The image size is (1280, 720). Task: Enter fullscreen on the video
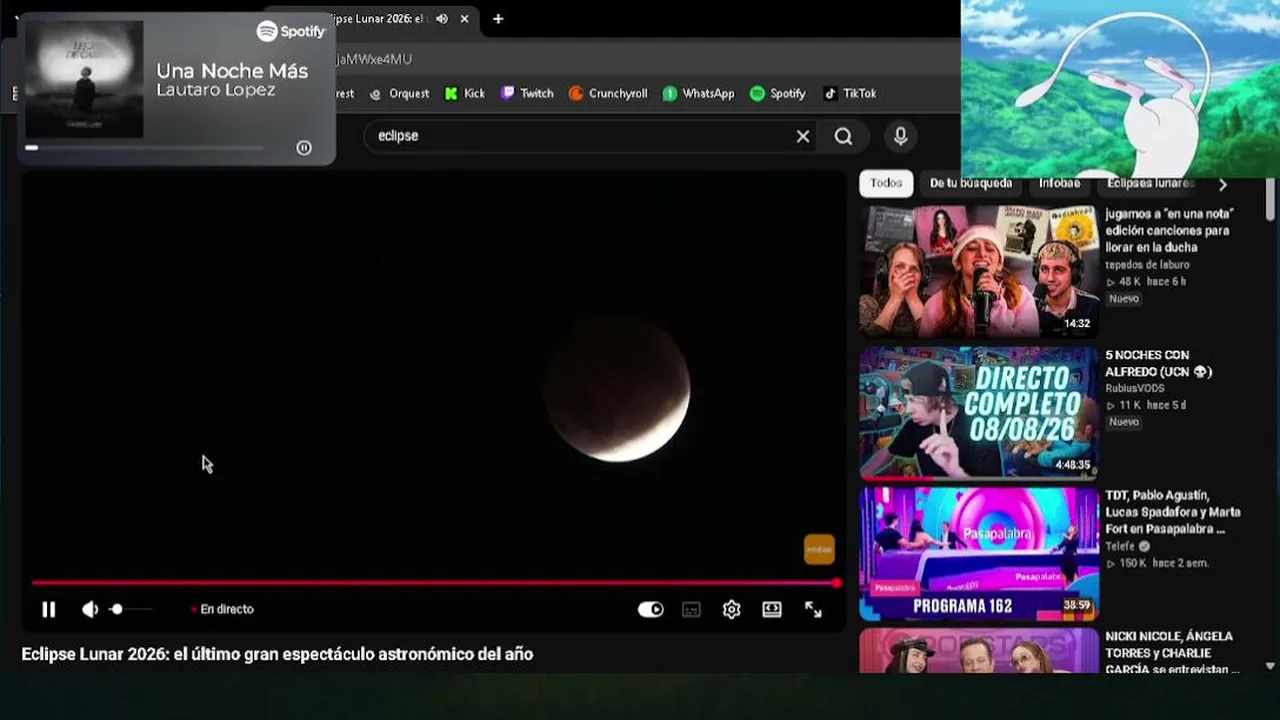[813, 609]
